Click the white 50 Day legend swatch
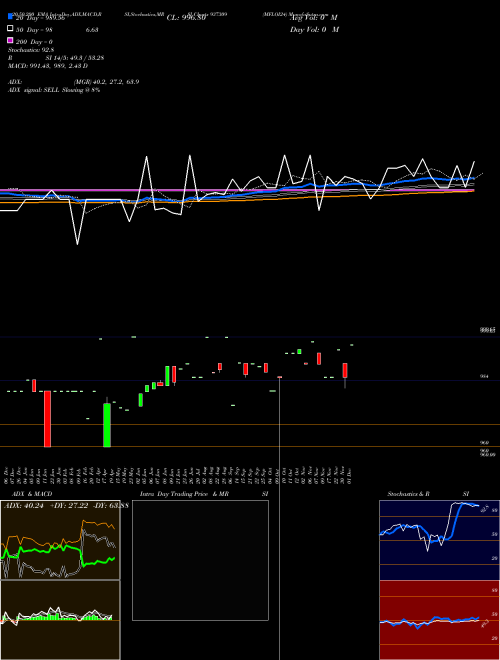 (10, 29)
